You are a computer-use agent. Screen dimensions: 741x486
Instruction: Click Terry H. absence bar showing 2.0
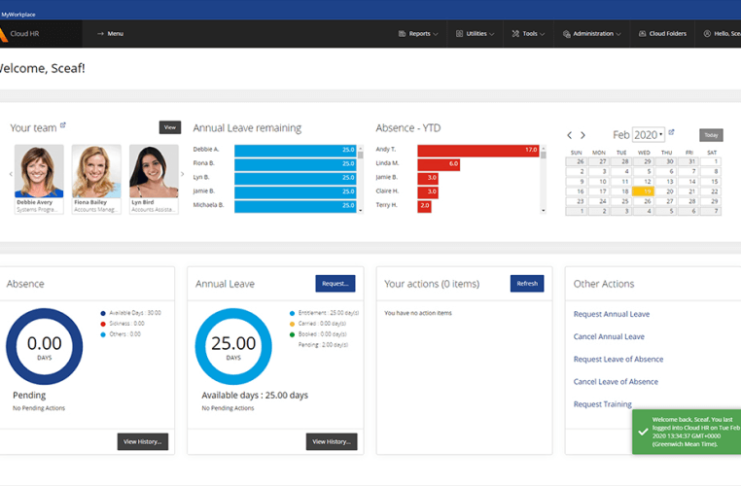tap(424, 206)
